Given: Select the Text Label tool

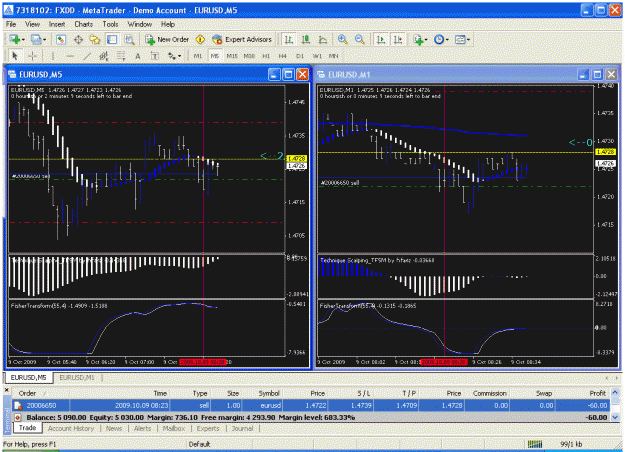Looking at the screenshot, I should (155, 56).
